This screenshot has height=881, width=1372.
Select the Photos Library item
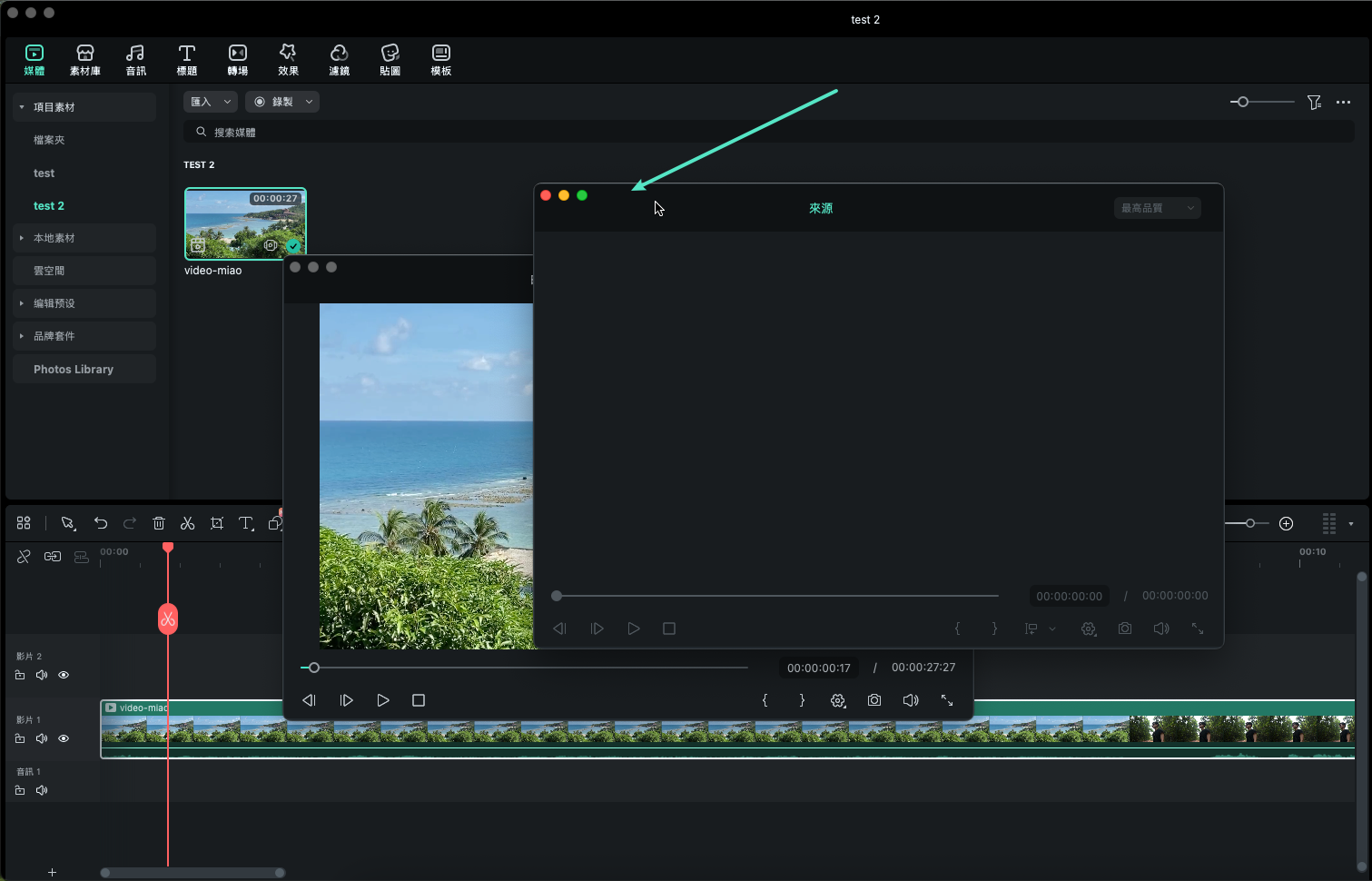pyautogui.click(x=74, y=370)
